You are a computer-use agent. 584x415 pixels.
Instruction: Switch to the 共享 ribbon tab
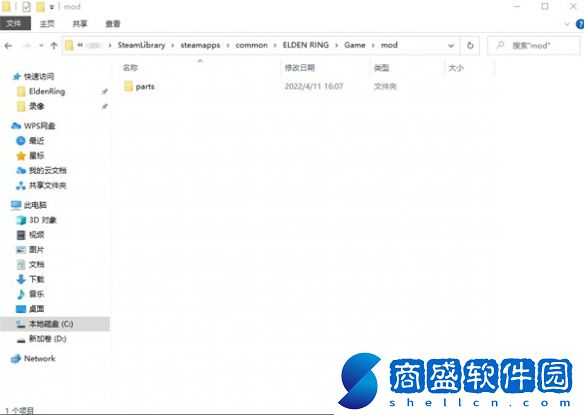click(80, 24)
